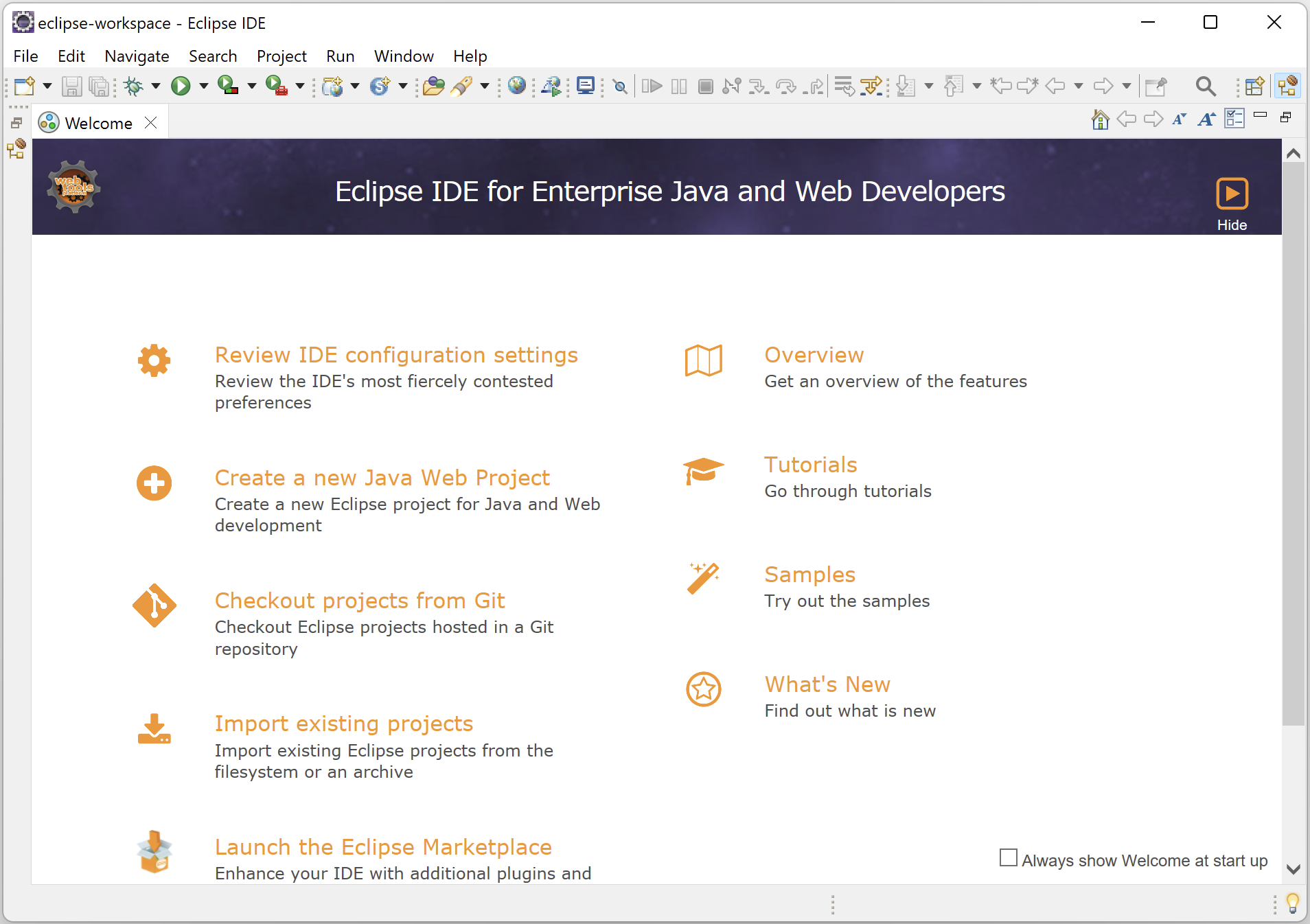Click the Resume debug icon
Screen dimensions: 1310x924
coord(652,86)
